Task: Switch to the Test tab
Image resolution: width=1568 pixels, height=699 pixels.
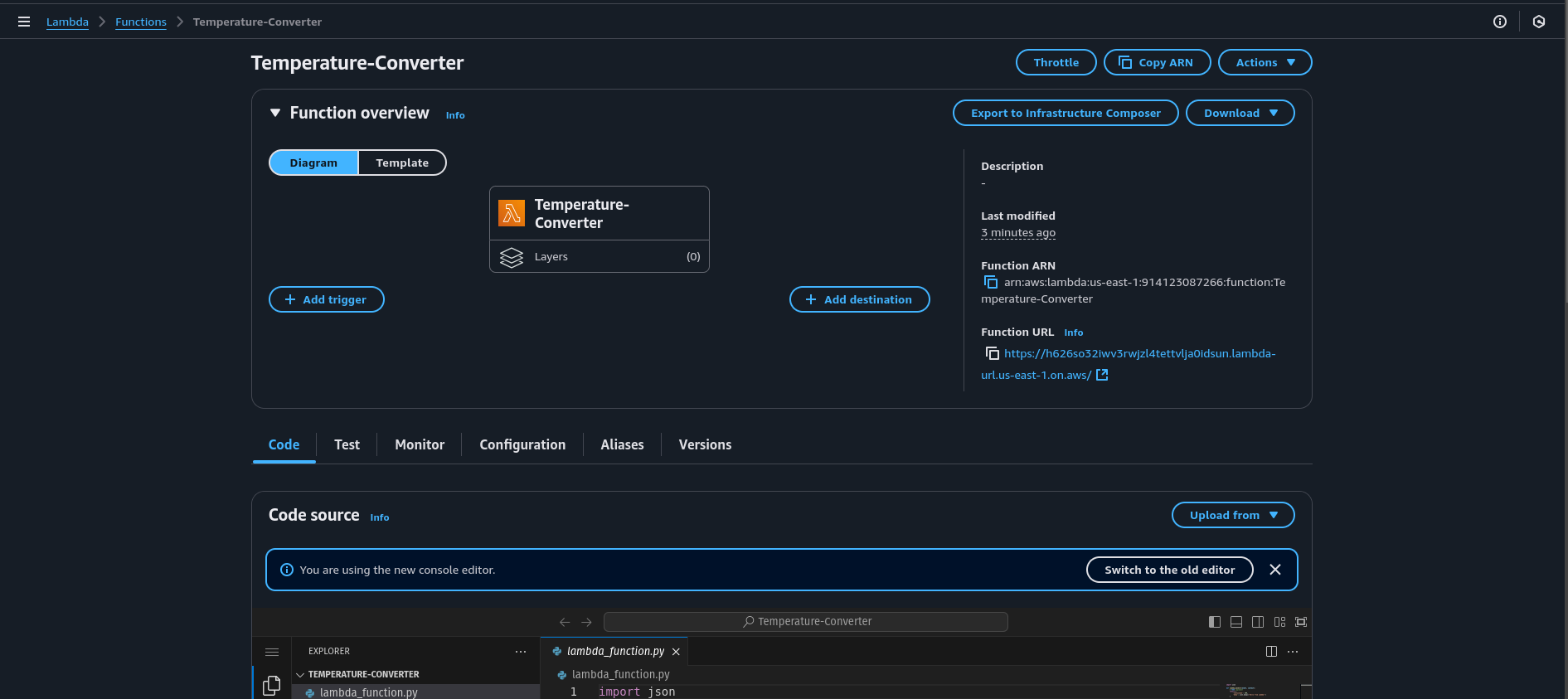Action: click(347, 445)
